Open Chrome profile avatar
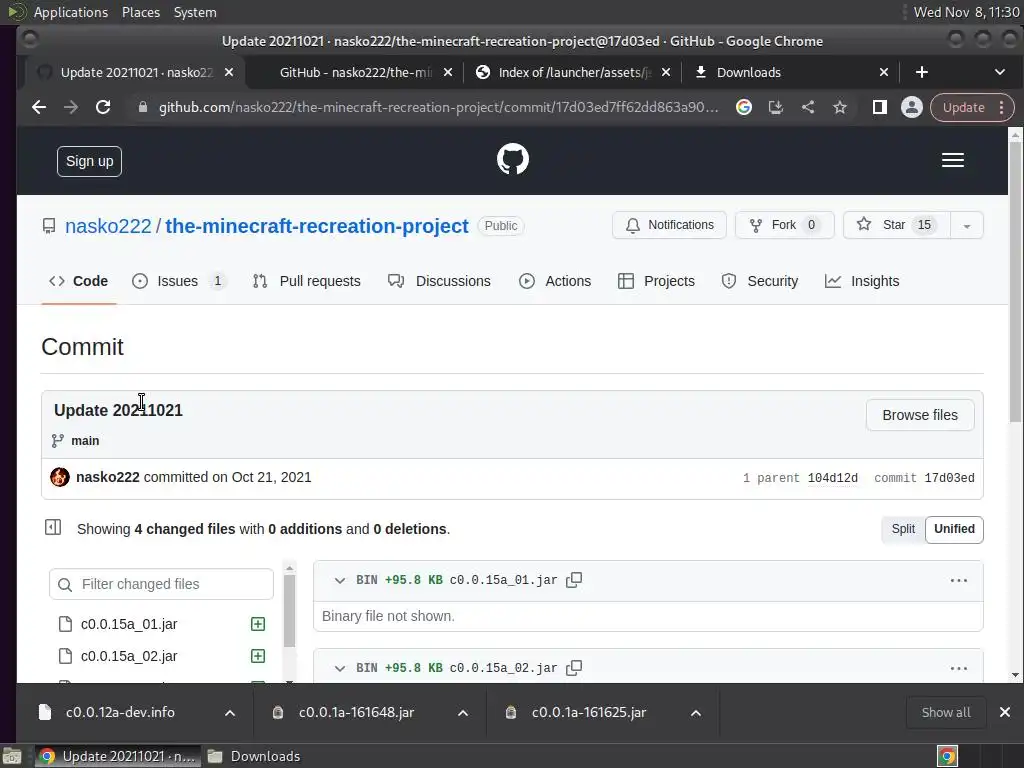This screenshot has height=768, width=1024. [x=912, y=108]
